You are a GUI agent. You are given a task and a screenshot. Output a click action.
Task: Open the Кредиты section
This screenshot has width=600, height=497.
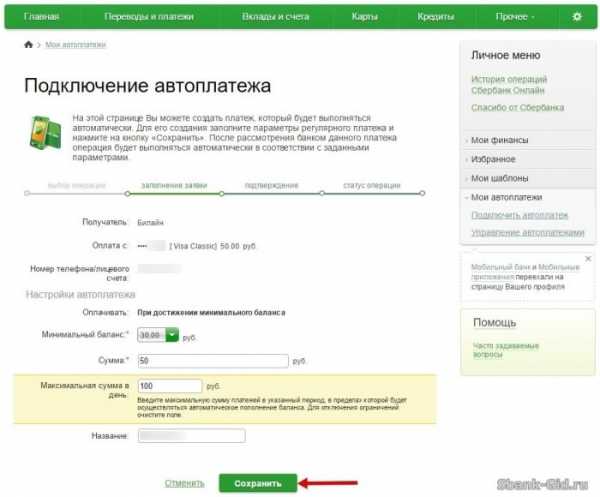point(435,17)
